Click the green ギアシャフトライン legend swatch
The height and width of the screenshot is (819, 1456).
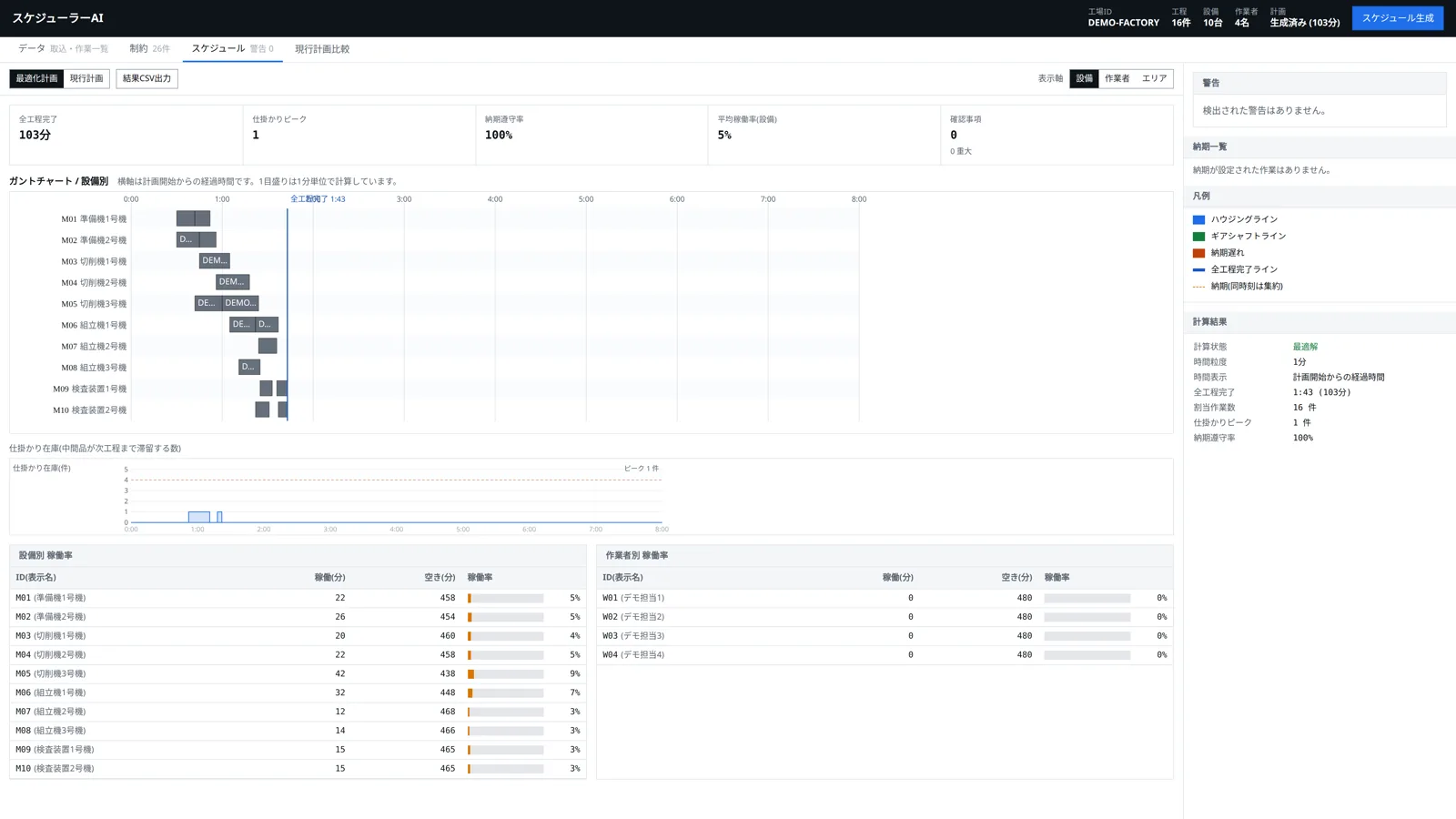[x=1198, y=237]
